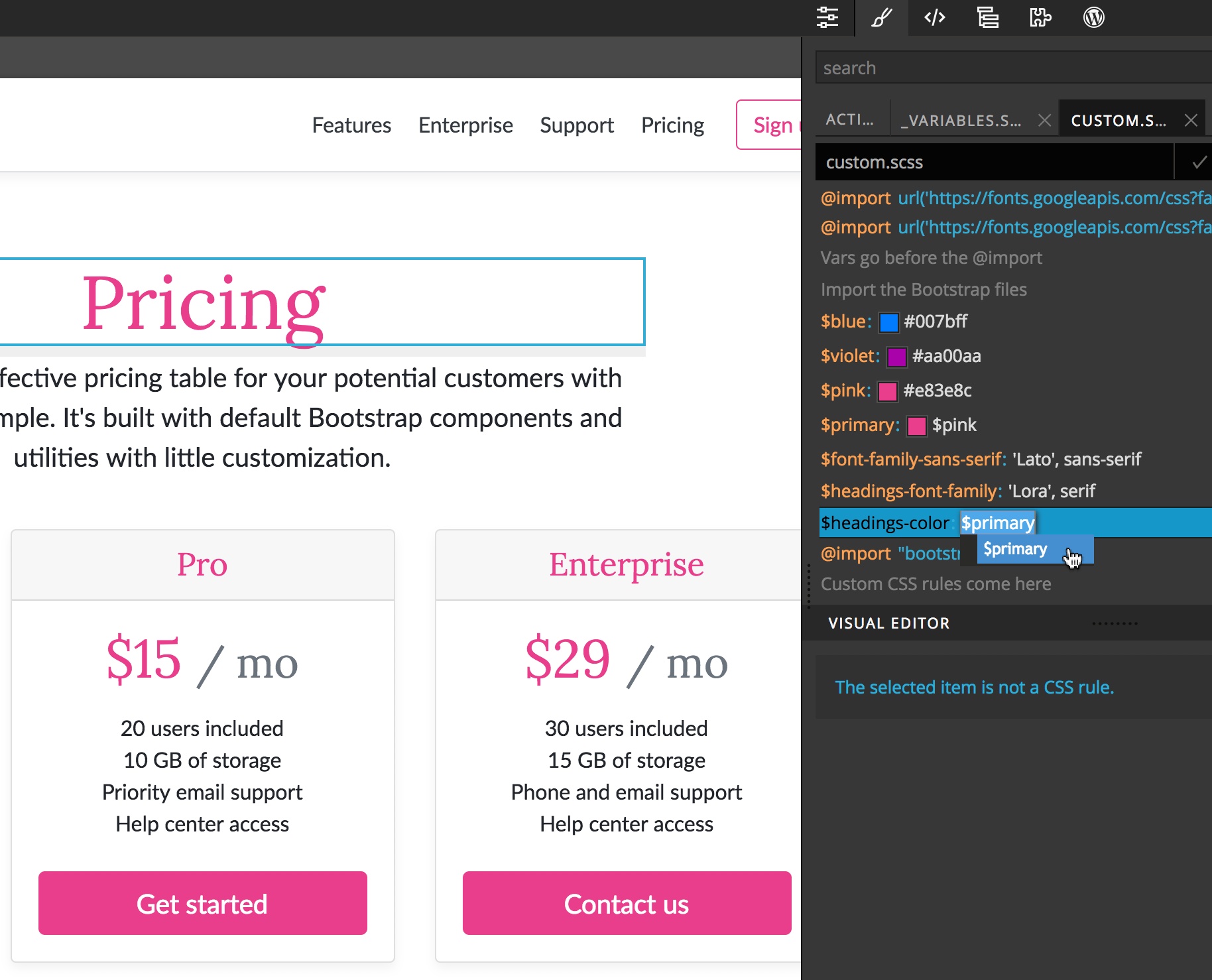1212x980 pixels.
Task: Click the custom.scss file name field
Action: (995, 162)
